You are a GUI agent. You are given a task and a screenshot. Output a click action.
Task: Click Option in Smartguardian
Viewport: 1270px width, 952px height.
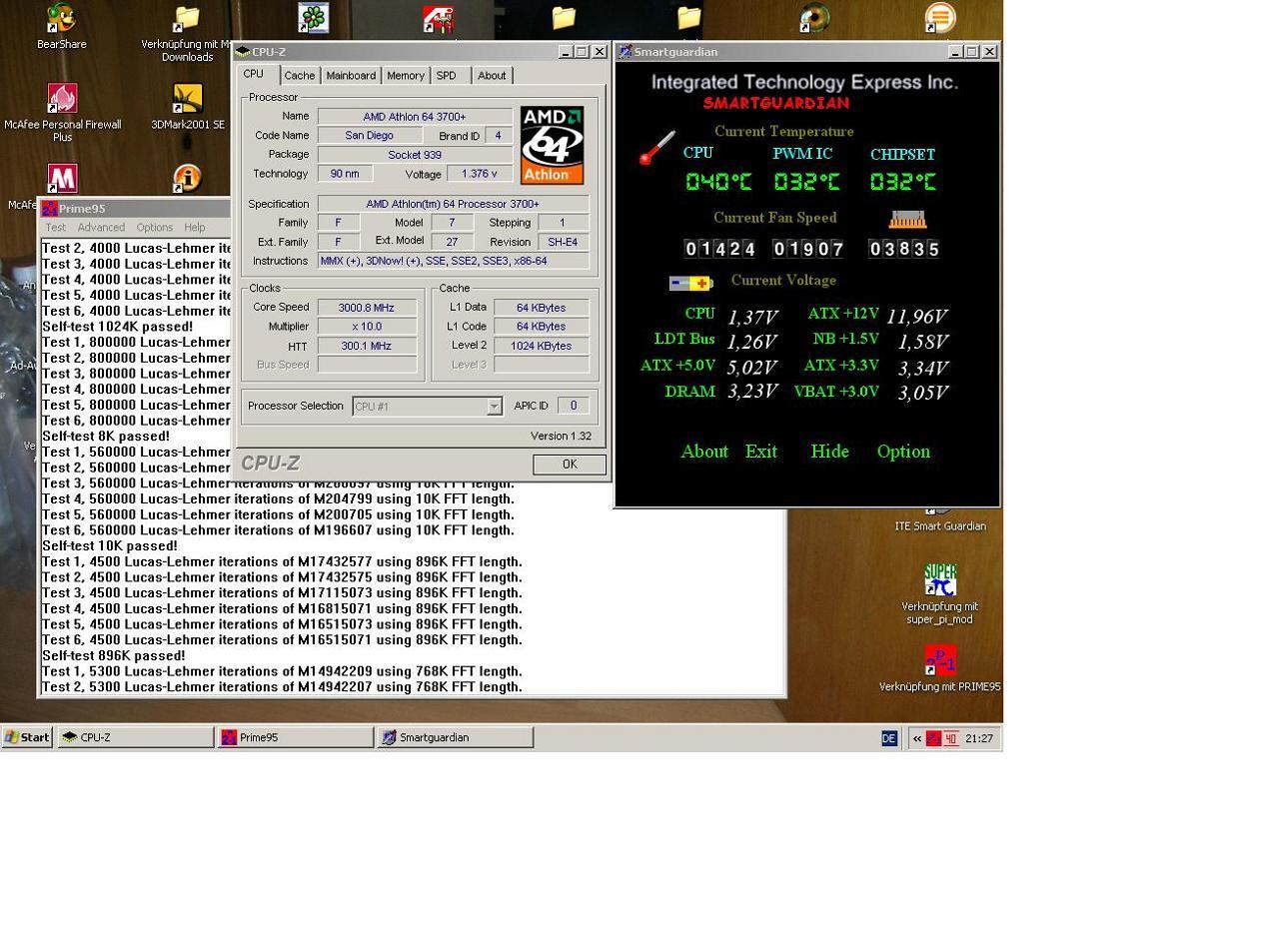[903, 452]
